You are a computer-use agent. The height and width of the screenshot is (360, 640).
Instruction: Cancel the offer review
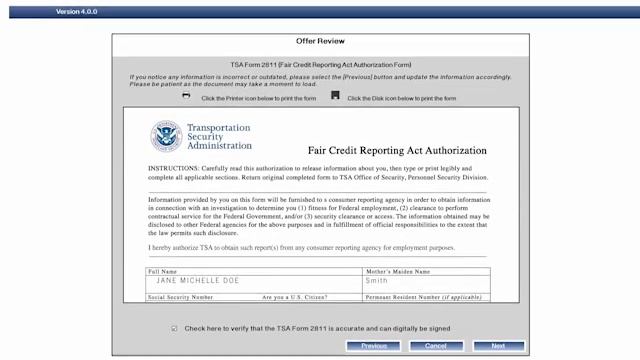coord(436,346)
